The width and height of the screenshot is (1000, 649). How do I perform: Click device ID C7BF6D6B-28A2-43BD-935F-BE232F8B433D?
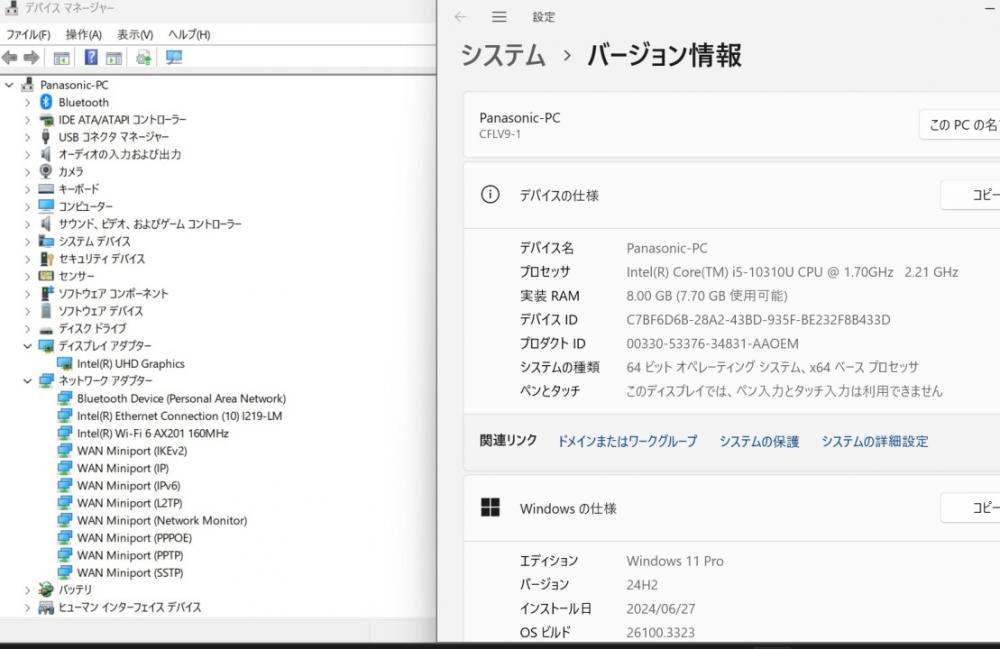[758, 319]
